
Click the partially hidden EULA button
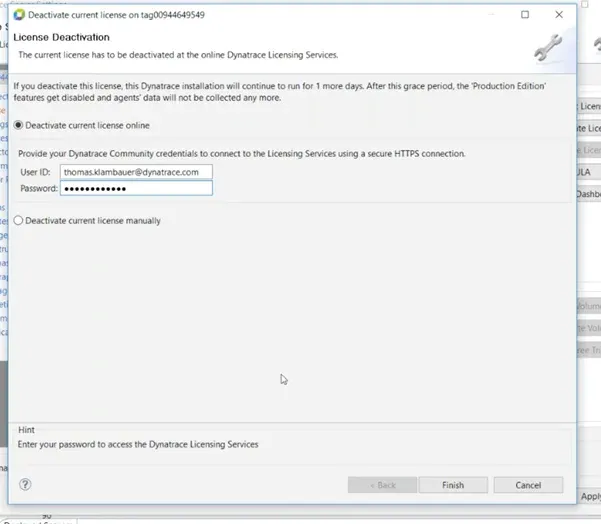click(x=586, y=172)
